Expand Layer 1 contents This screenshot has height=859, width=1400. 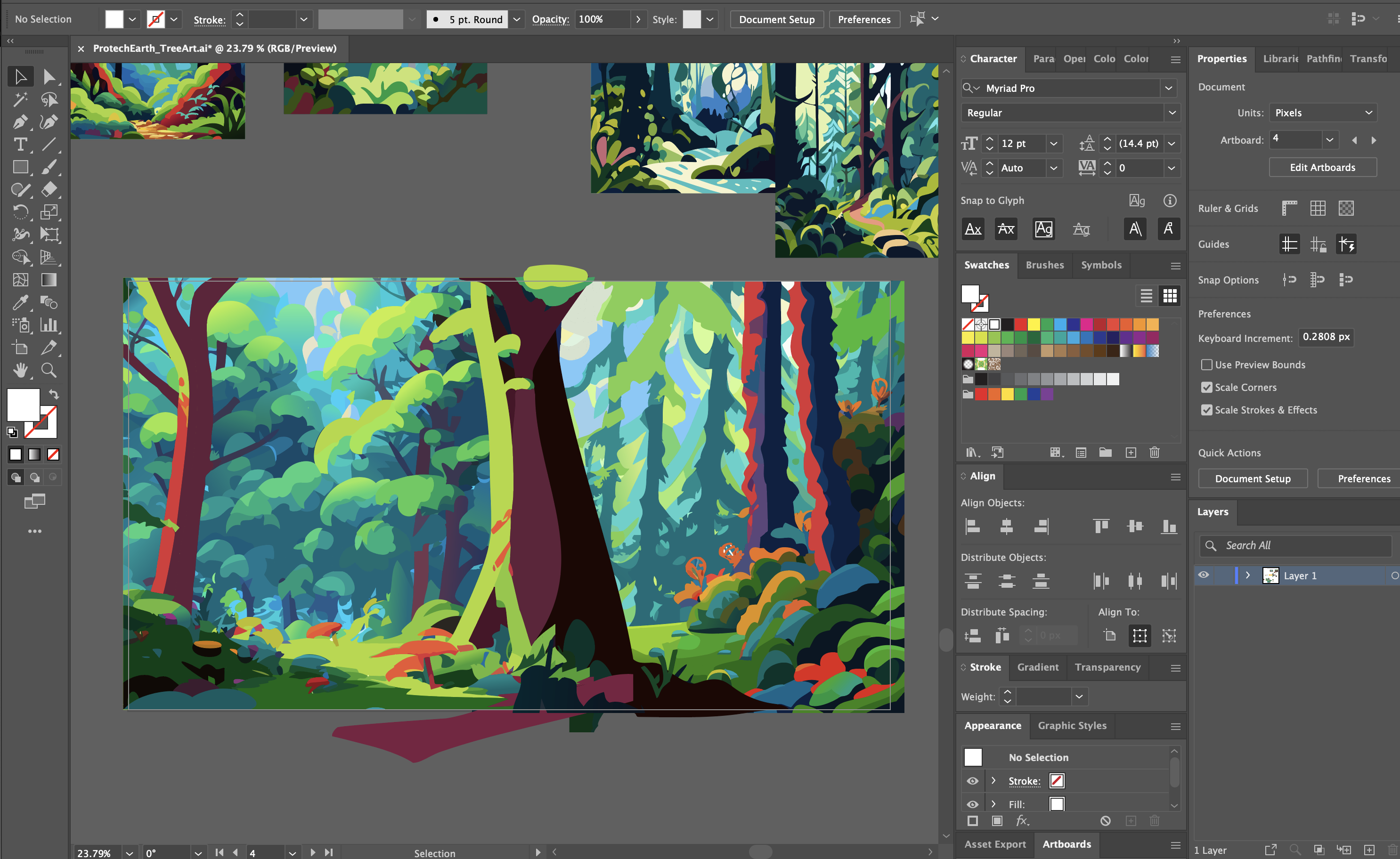point(1248,575)
